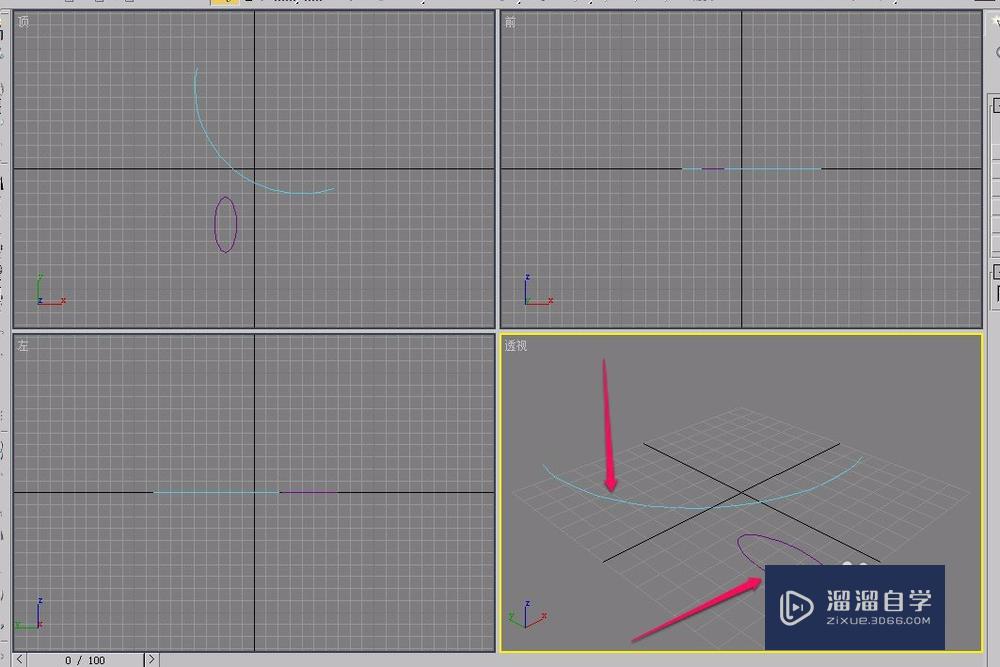Select the cyan line in the Front viewport
Image resolution: width=1000 pixels, height=667 pixels.
[773, 169]
